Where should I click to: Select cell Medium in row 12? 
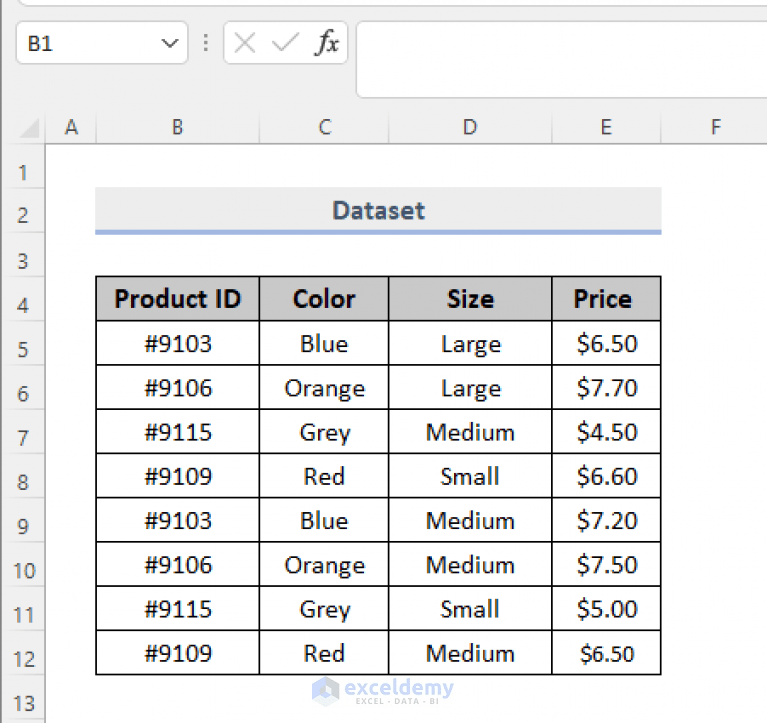pos(470,653)
